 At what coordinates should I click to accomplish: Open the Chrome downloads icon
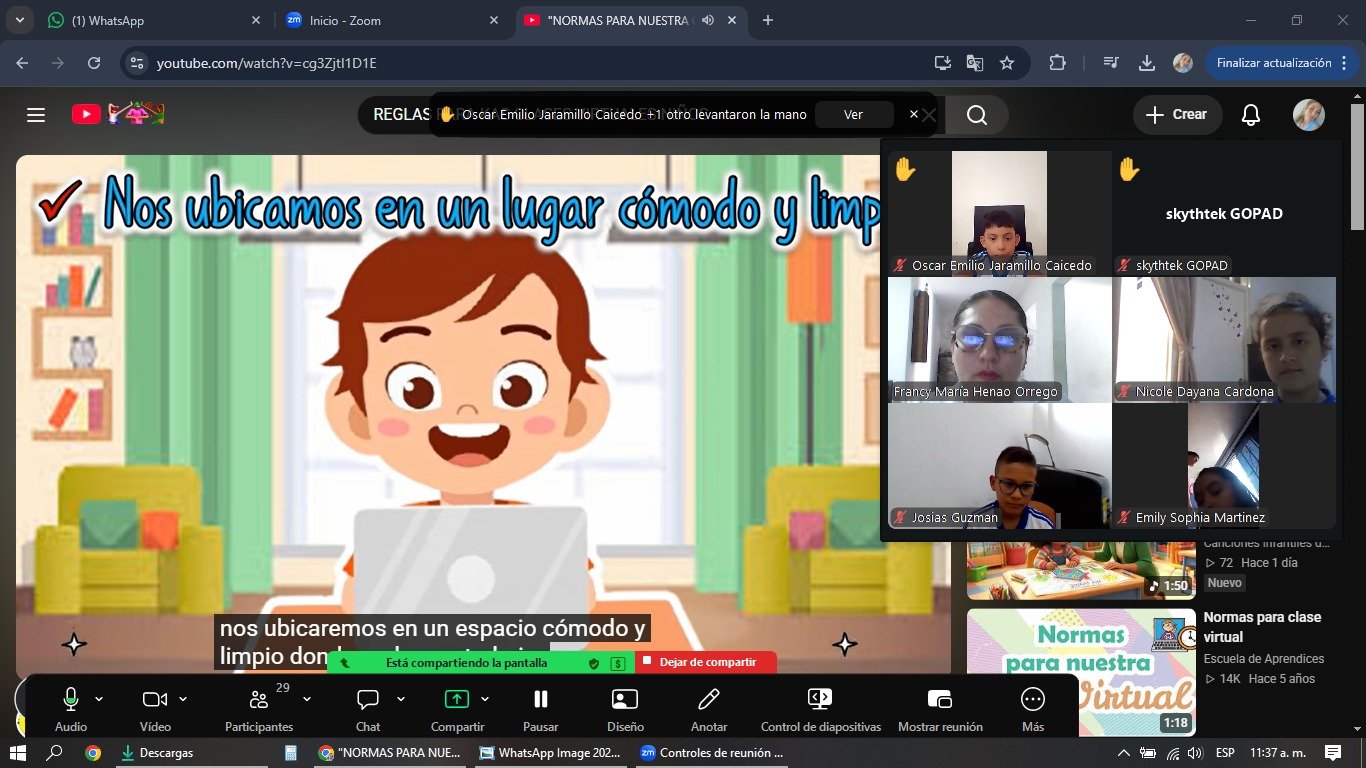[1146, 63]
